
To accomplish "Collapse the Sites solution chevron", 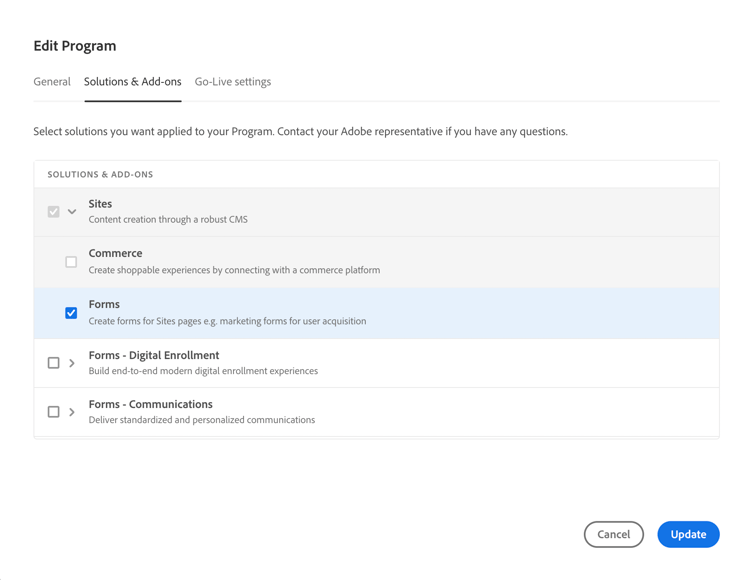I will [x=72, y=212].
